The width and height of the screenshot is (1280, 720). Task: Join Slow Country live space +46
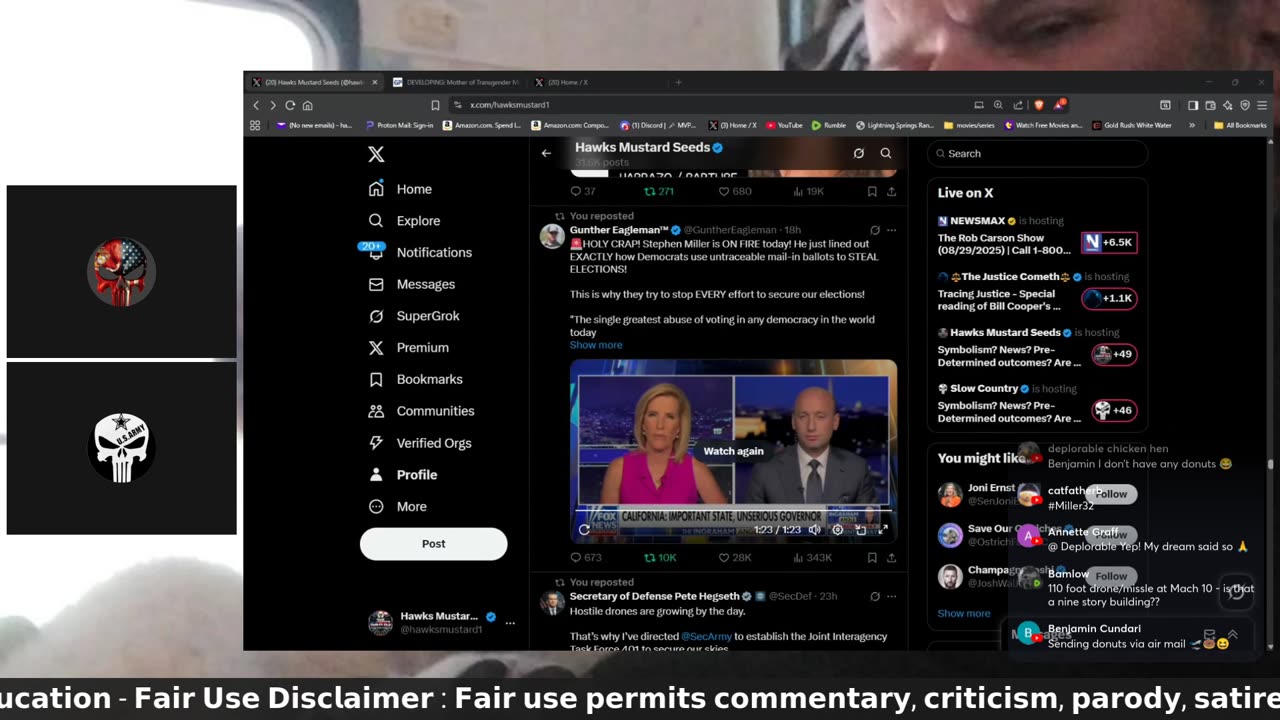click(x=1113, y=410)
